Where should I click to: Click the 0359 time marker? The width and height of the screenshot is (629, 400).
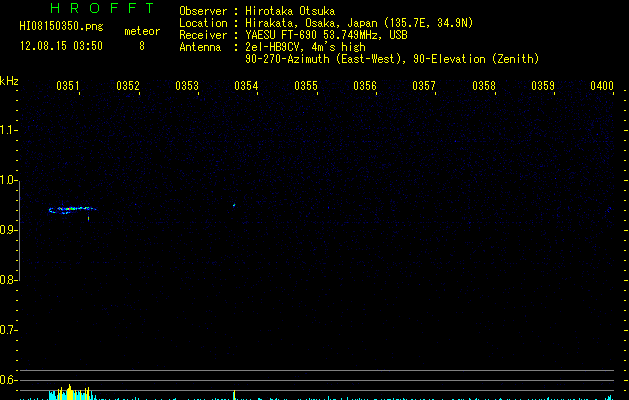(543, 86)
